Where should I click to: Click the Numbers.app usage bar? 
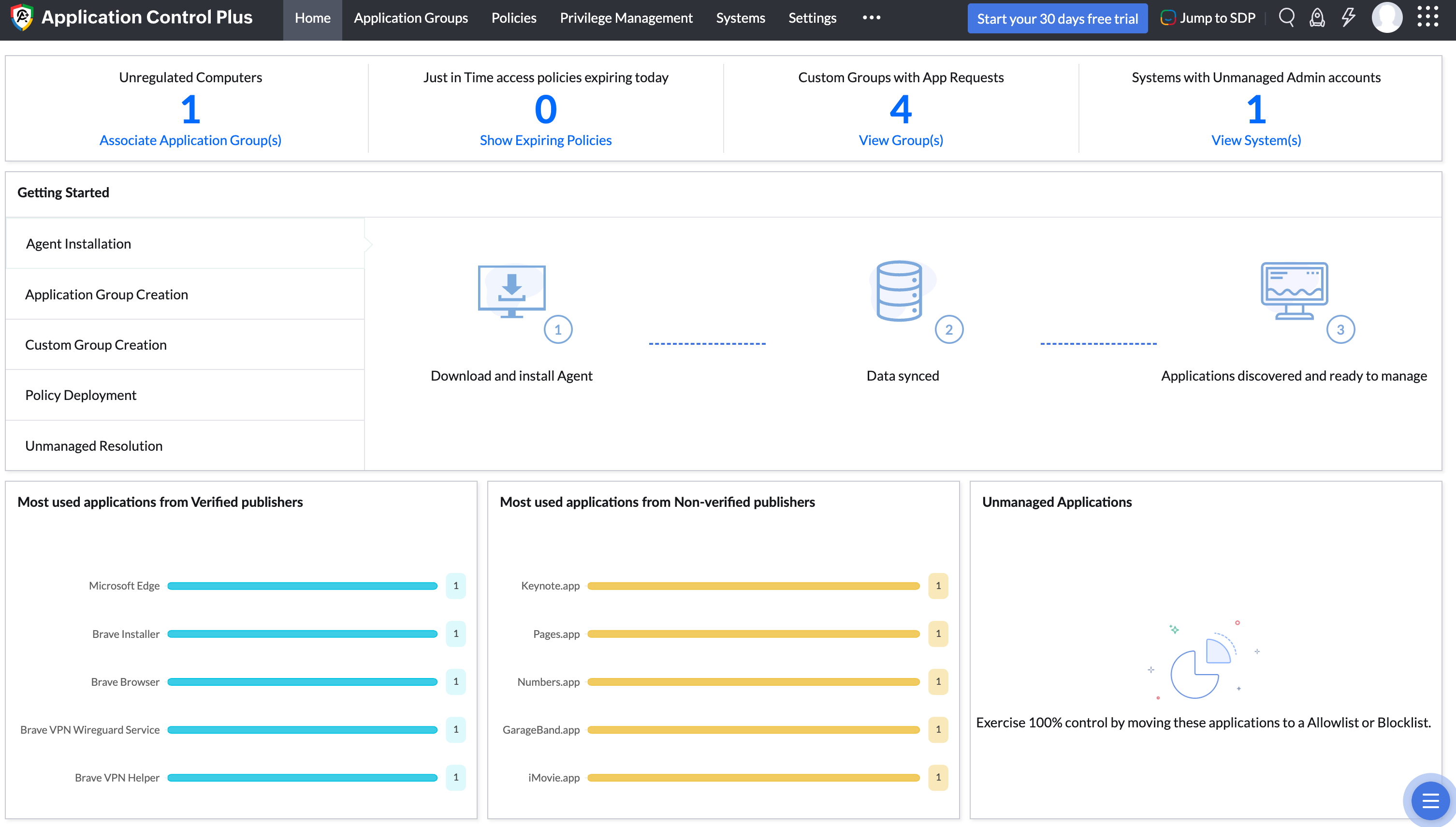point(754,681)
